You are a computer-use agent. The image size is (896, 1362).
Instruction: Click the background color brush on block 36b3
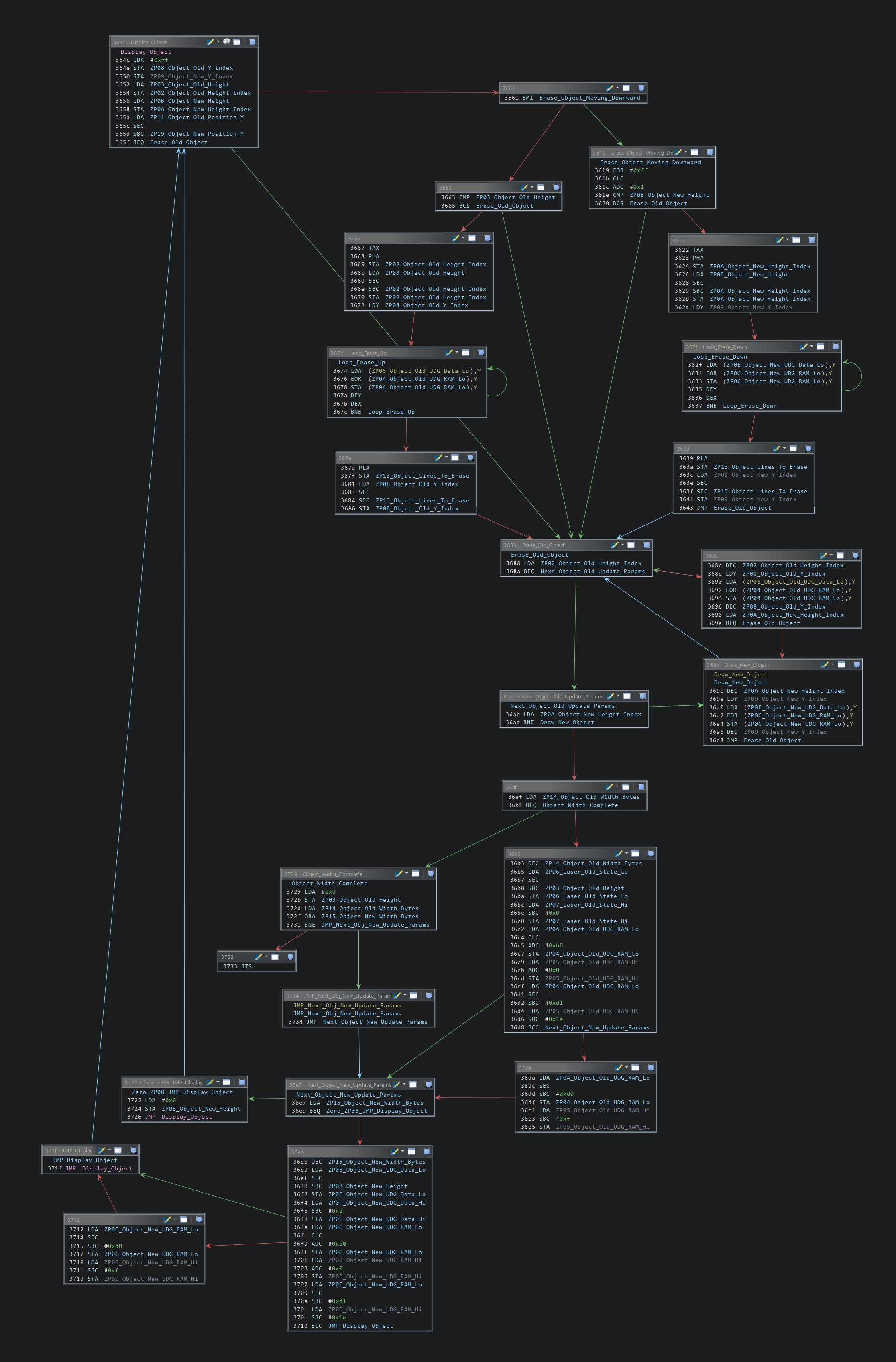[618, 853]
